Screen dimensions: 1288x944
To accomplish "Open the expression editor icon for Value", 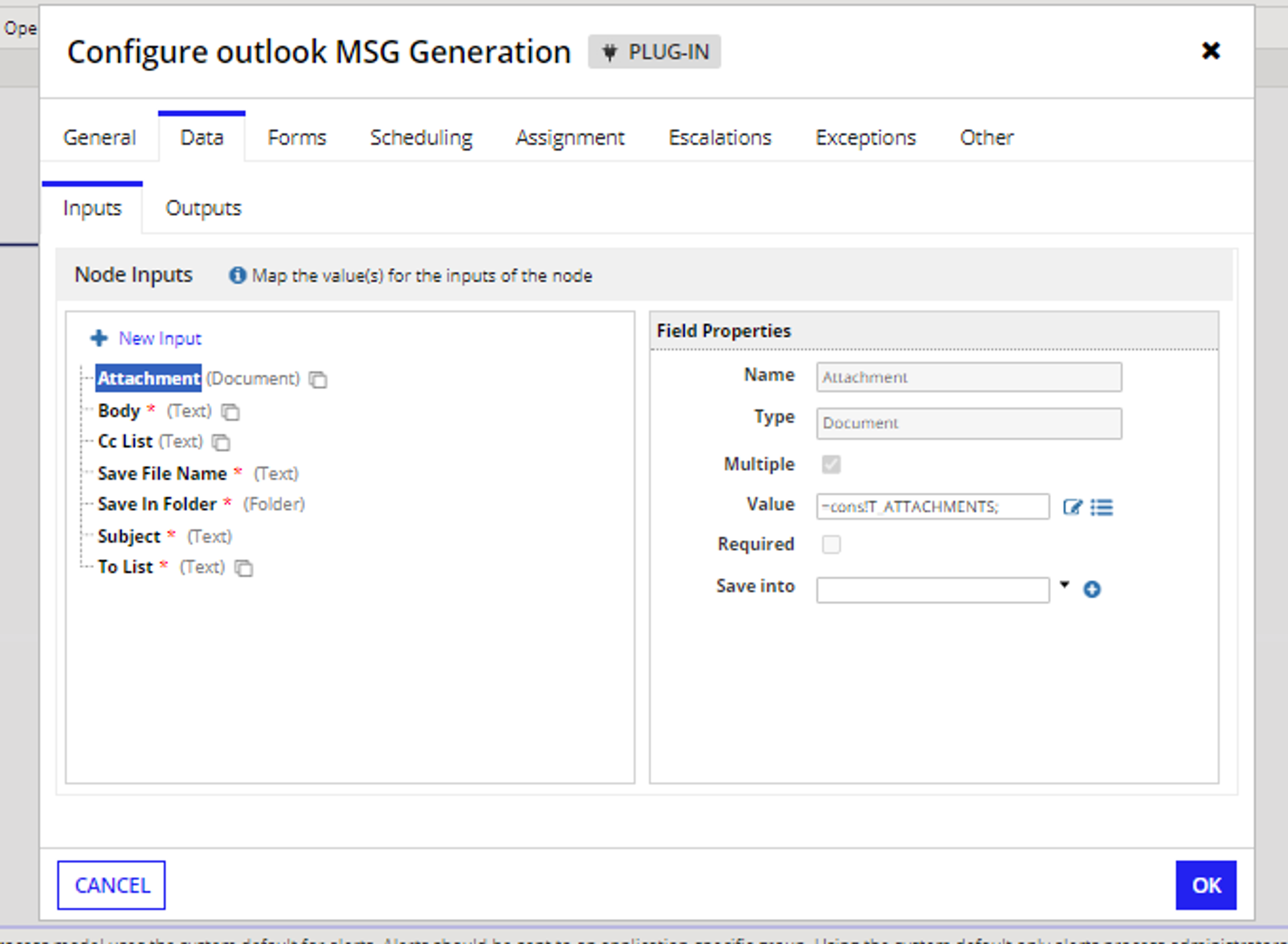I will point(1073,507).
